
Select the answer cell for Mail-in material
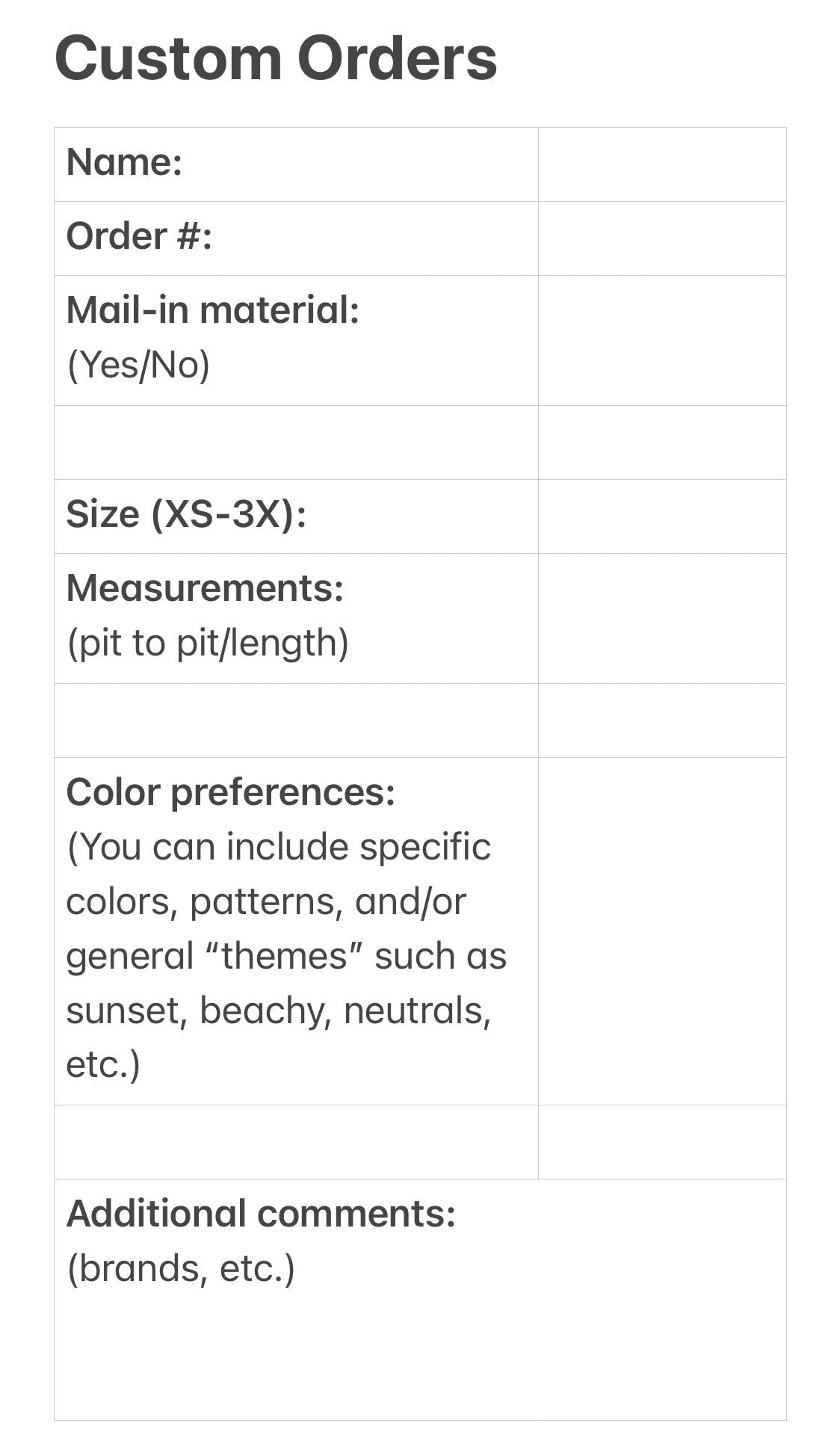662,341
